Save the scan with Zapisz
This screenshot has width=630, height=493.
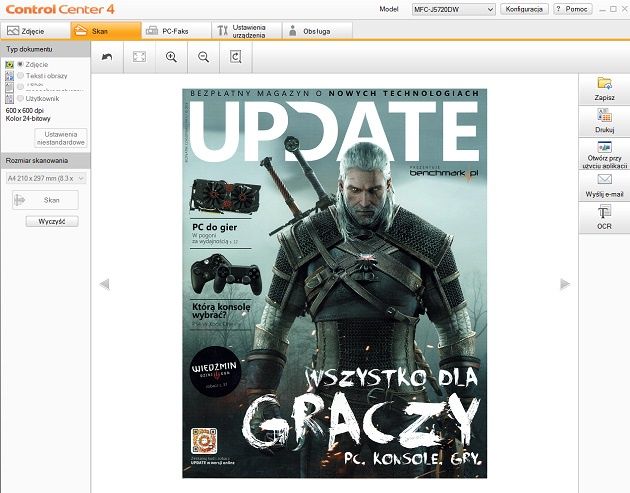click(x=604, y=89)
